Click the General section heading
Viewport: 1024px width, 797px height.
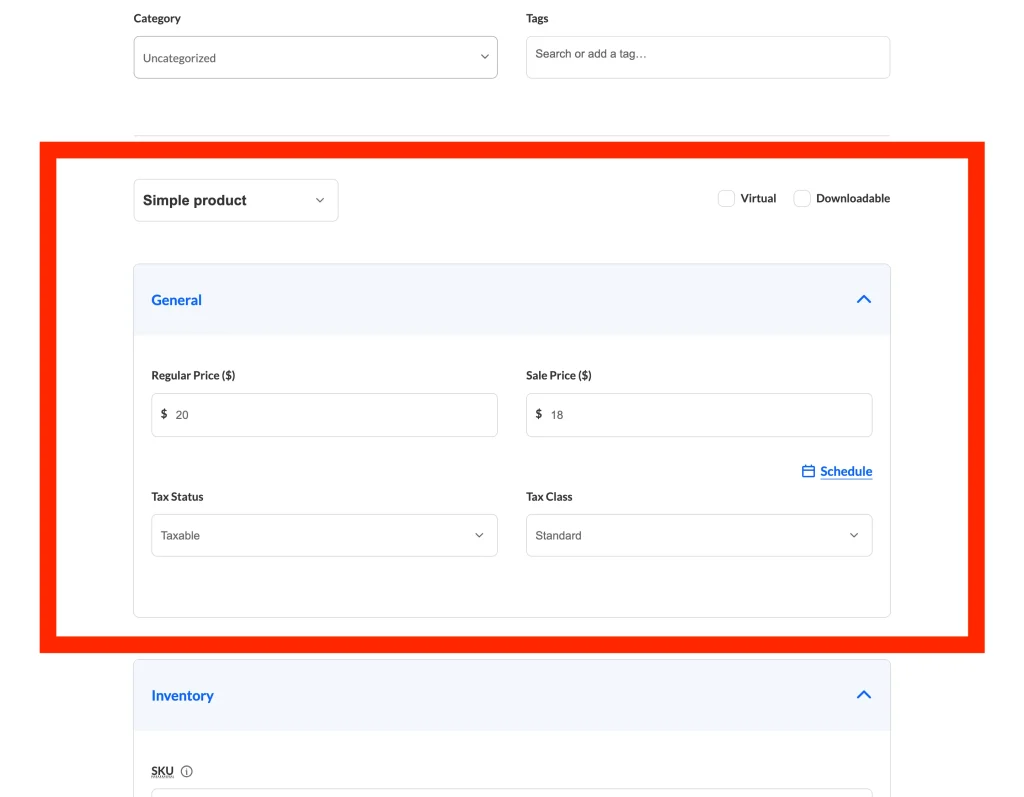tap(177, 300)
